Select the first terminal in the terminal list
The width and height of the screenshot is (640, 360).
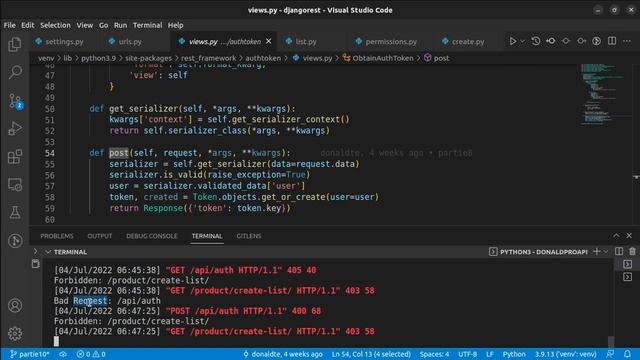tap(627, 264)
